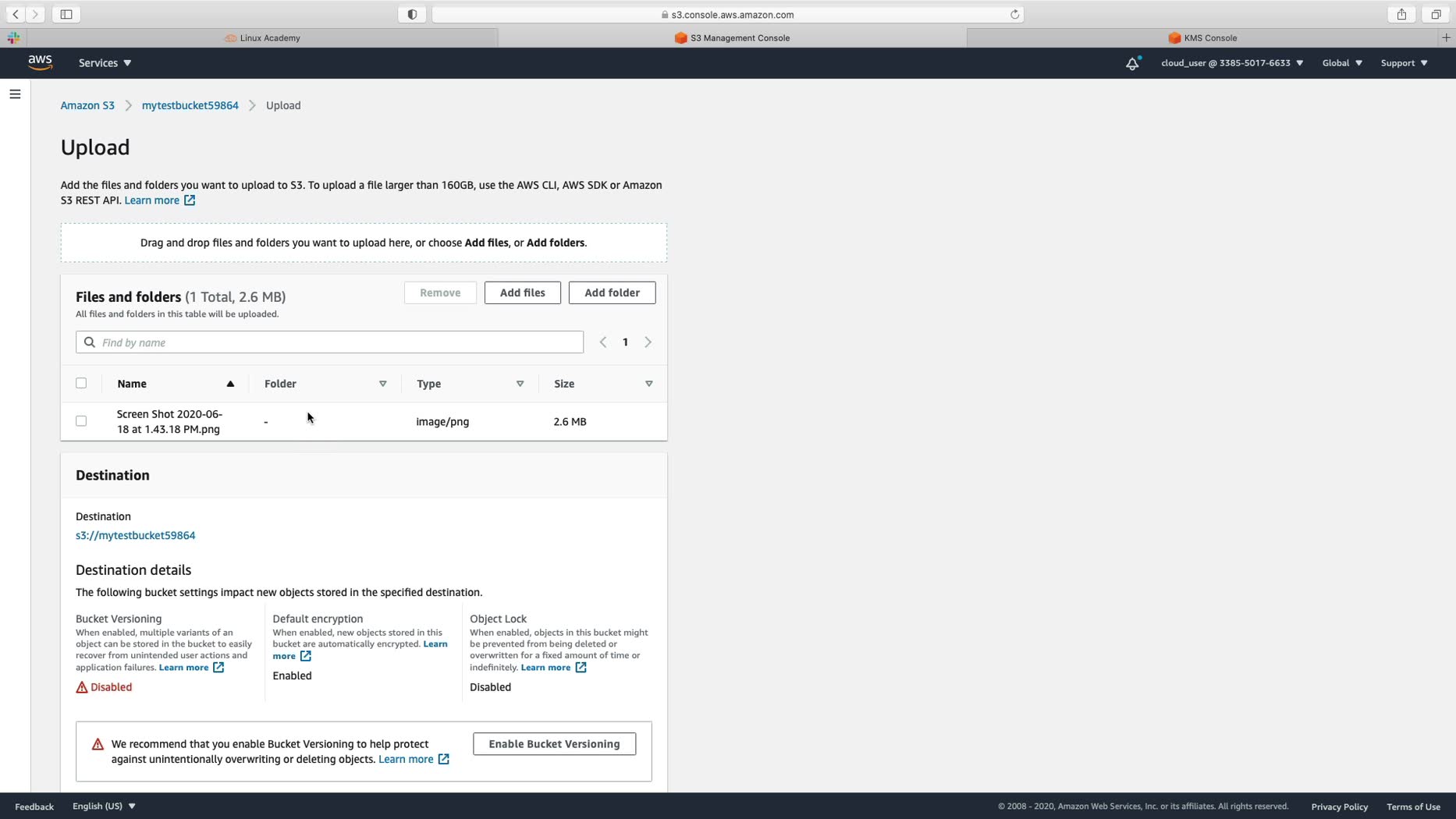Click the drag and drop upload area
The width and height of the screenshot is (1456, 819).
click(364, 243)
